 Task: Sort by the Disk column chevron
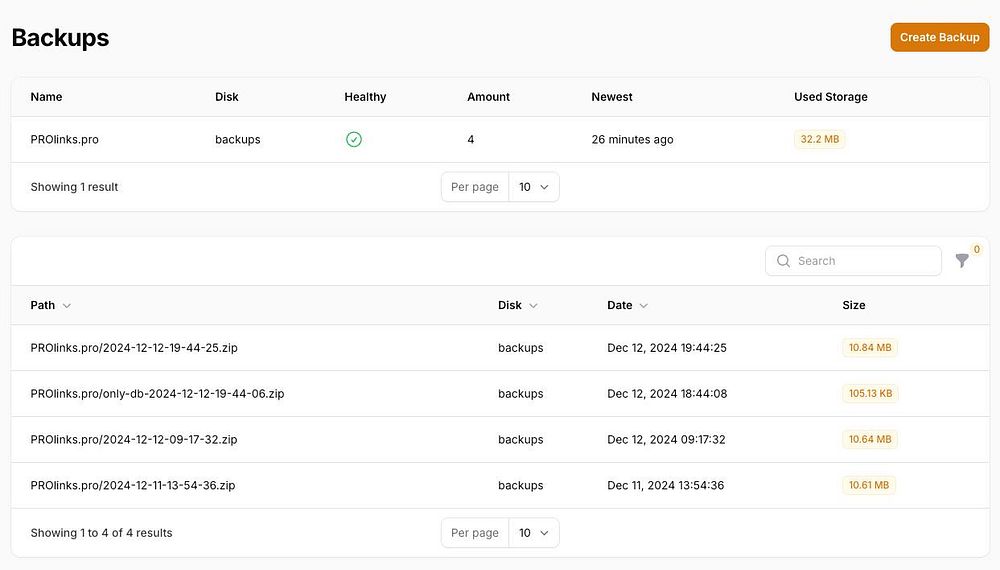(533, 306)
